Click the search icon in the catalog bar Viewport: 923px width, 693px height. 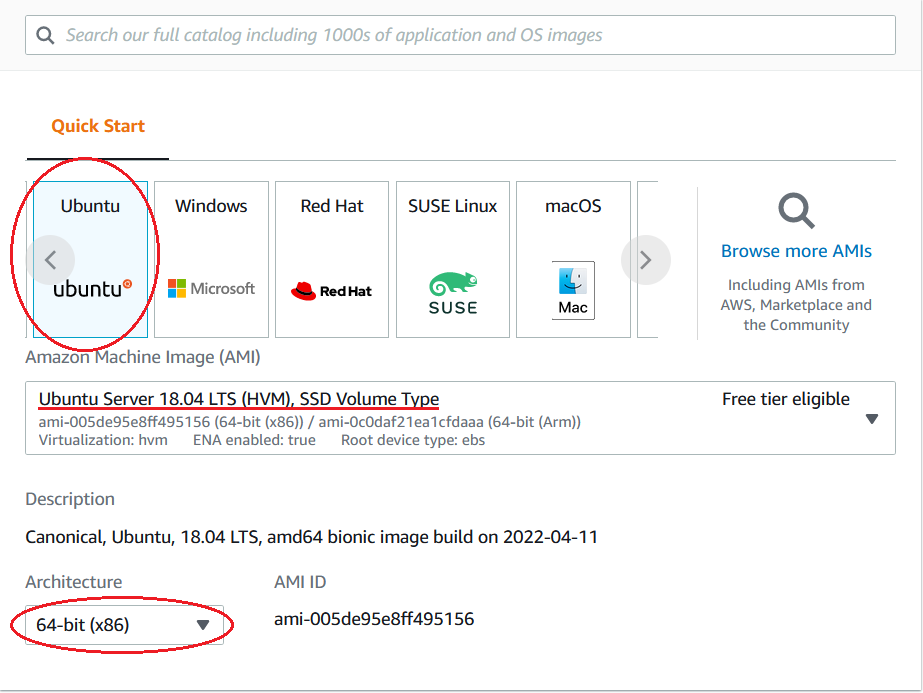[x=45, y=34]
